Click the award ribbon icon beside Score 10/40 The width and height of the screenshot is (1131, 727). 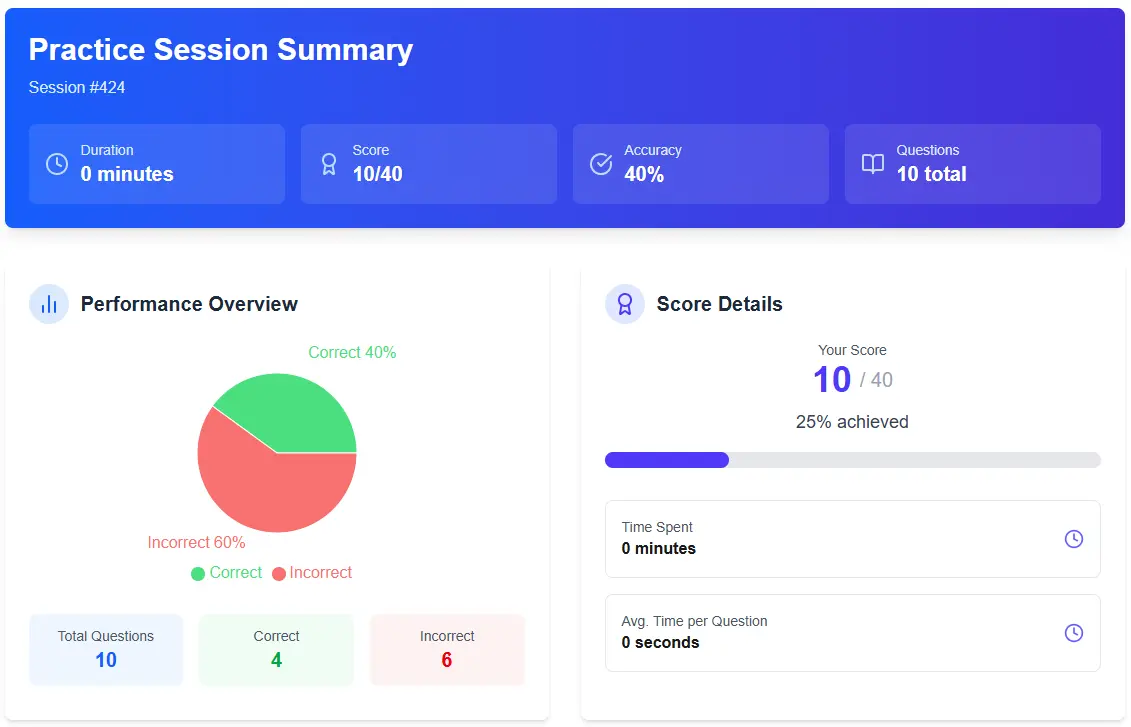coord(329,163)
